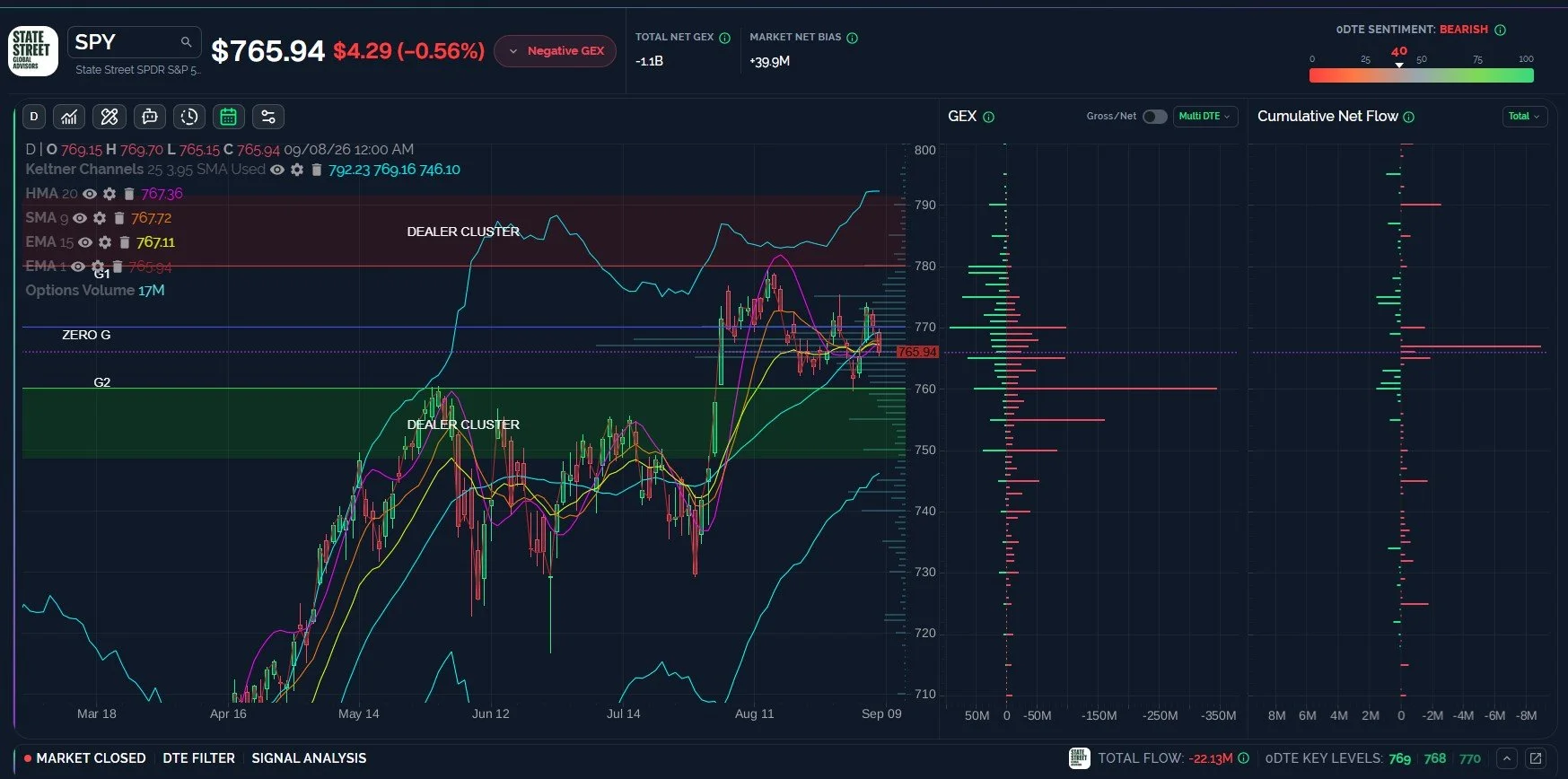1568x779 pixels.
Task: Click info icon next to Market Net Bias
Action: pos(852,38)
